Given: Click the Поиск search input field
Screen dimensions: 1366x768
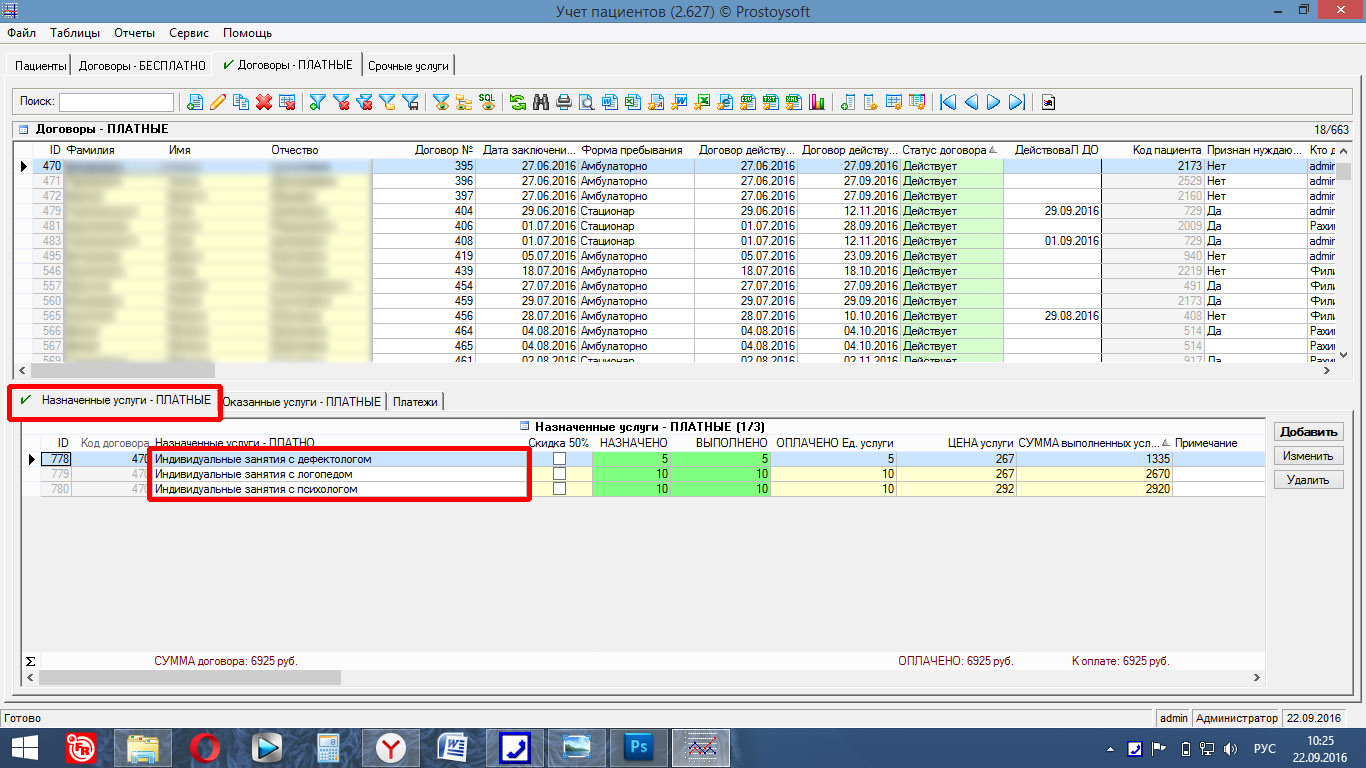Looking at the screenshot, I should click(x=116, y=102).
